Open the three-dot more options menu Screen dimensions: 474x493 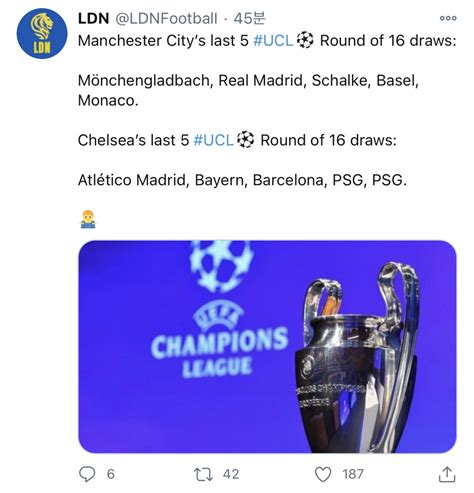pos(448,18)
